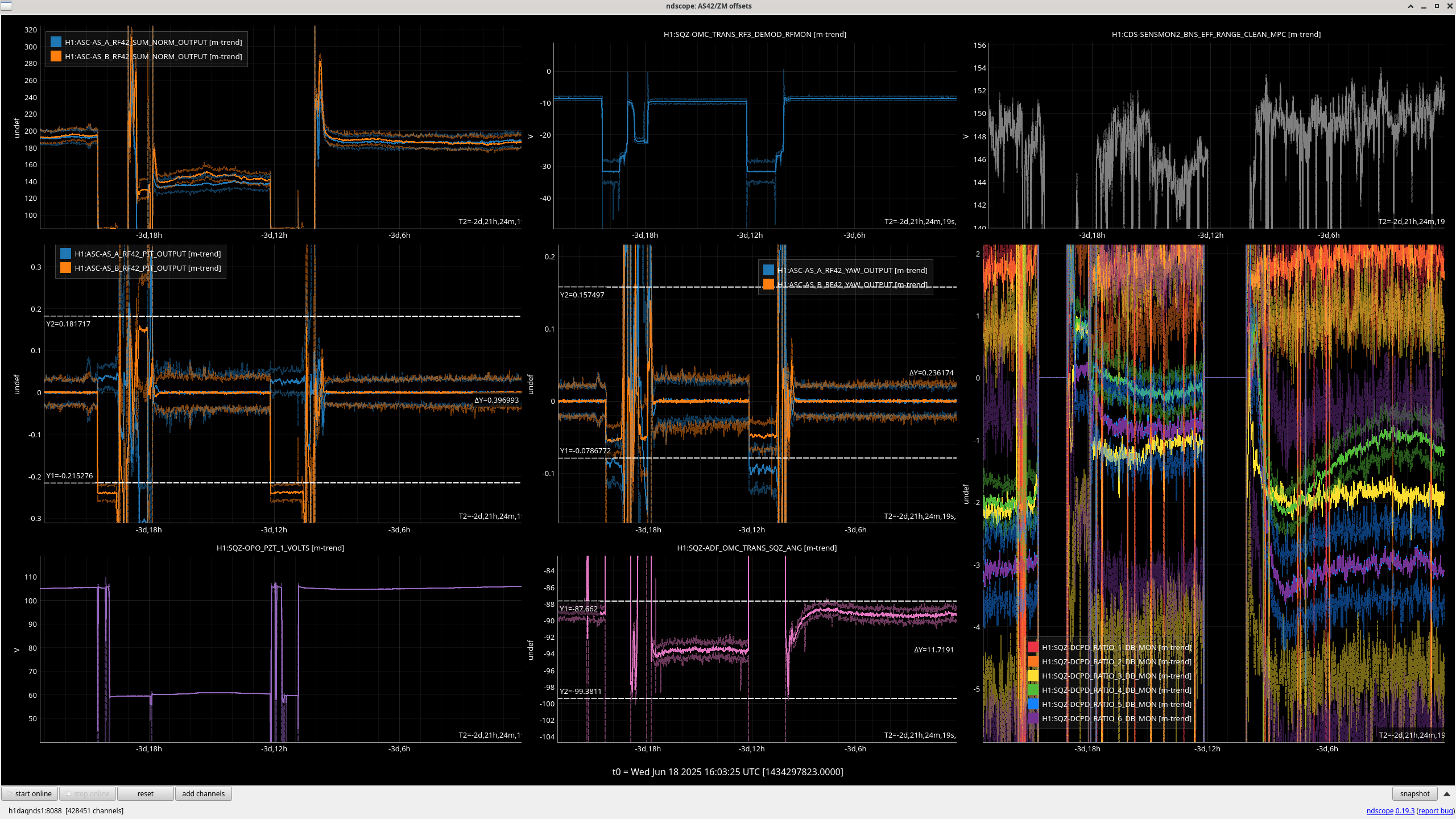The width and height of the screenshot is (1456, 819).
Task: Click the Y2=0.157497 cursor label
Action: [x=582, y=295]
